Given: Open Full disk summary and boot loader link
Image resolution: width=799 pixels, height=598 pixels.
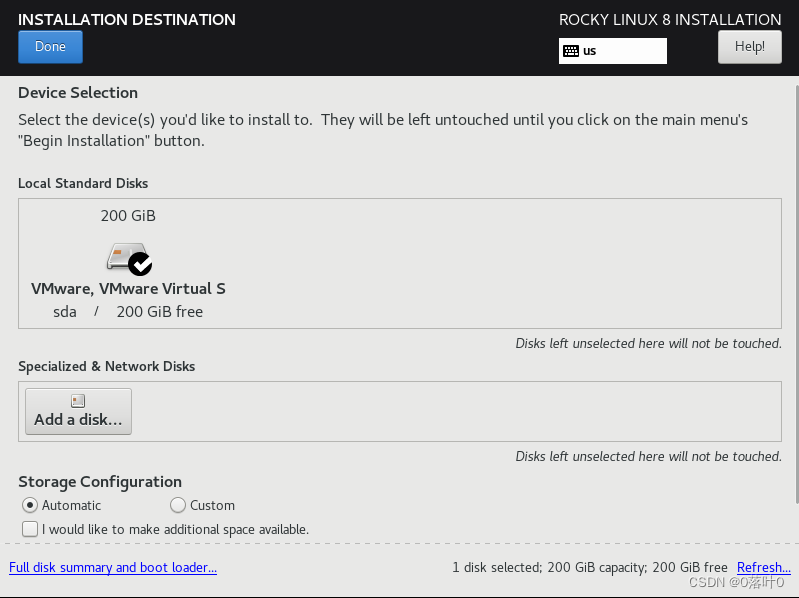Looking at the screenshot, I should tap(113, 567).
